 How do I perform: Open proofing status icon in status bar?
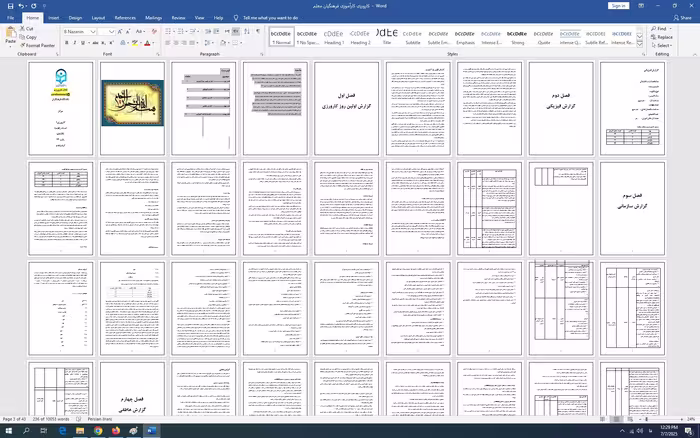point(79,419)
